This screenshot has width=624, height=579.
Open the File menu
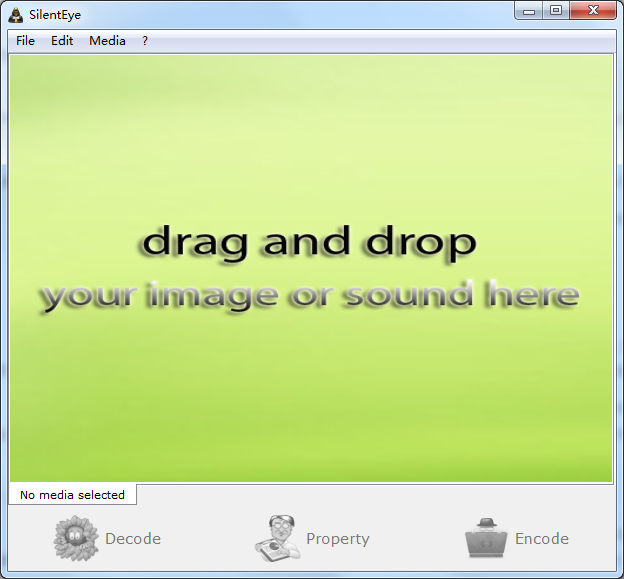pyautogui.click(x=25, y=41)
